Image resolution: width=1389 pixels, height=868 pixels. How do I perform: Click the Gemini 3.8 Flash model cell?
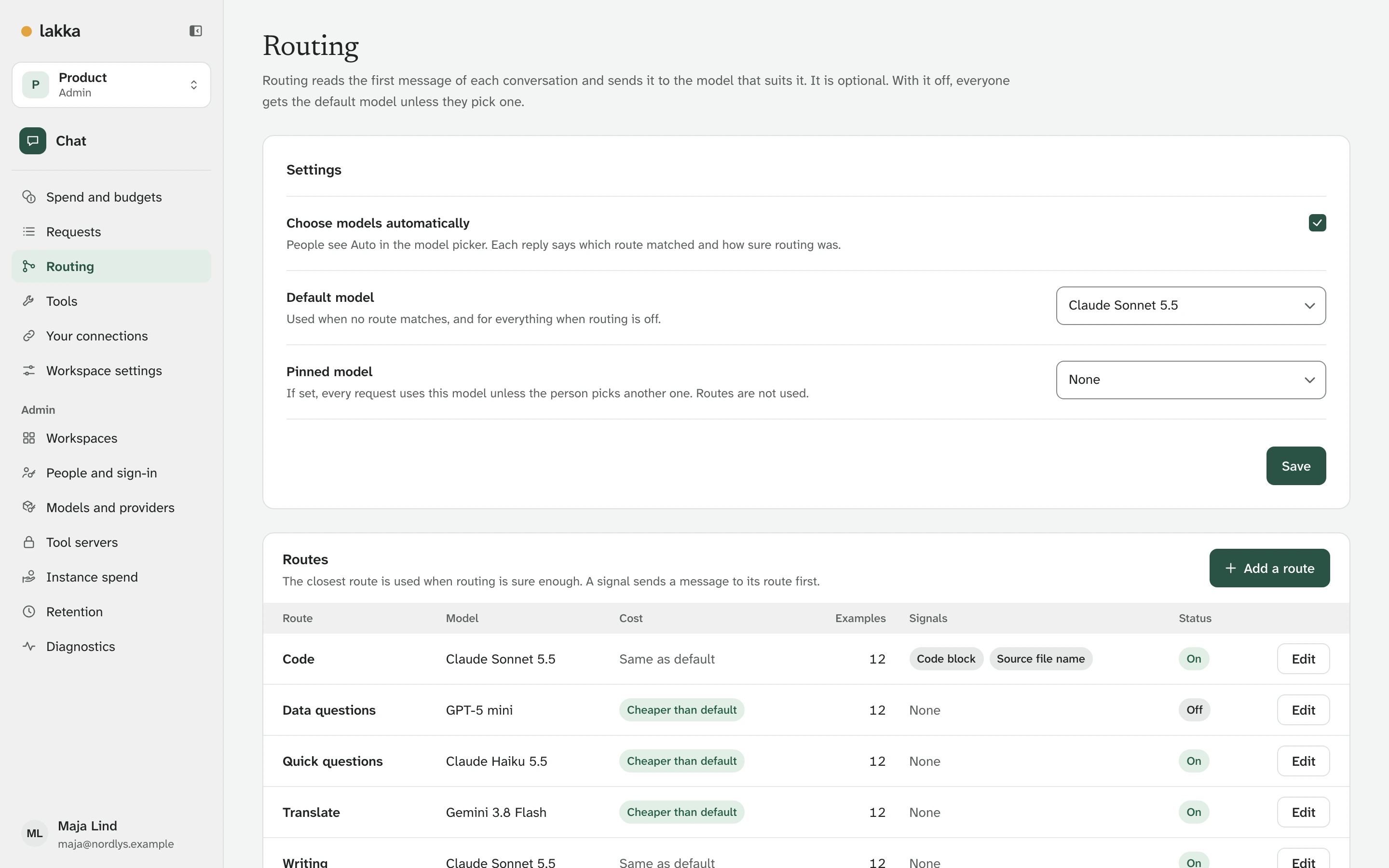pyautogui.click(x=496, y=813)
